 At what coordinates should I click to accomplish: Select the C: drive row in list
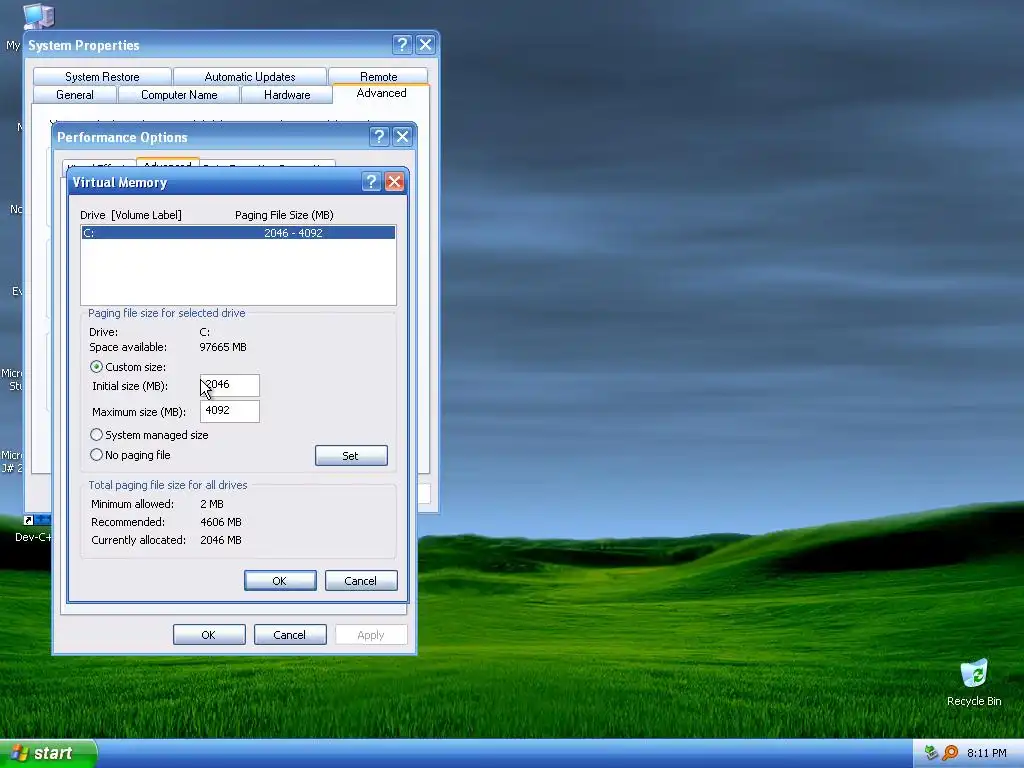pyautogui.click(x=238, y=232)
